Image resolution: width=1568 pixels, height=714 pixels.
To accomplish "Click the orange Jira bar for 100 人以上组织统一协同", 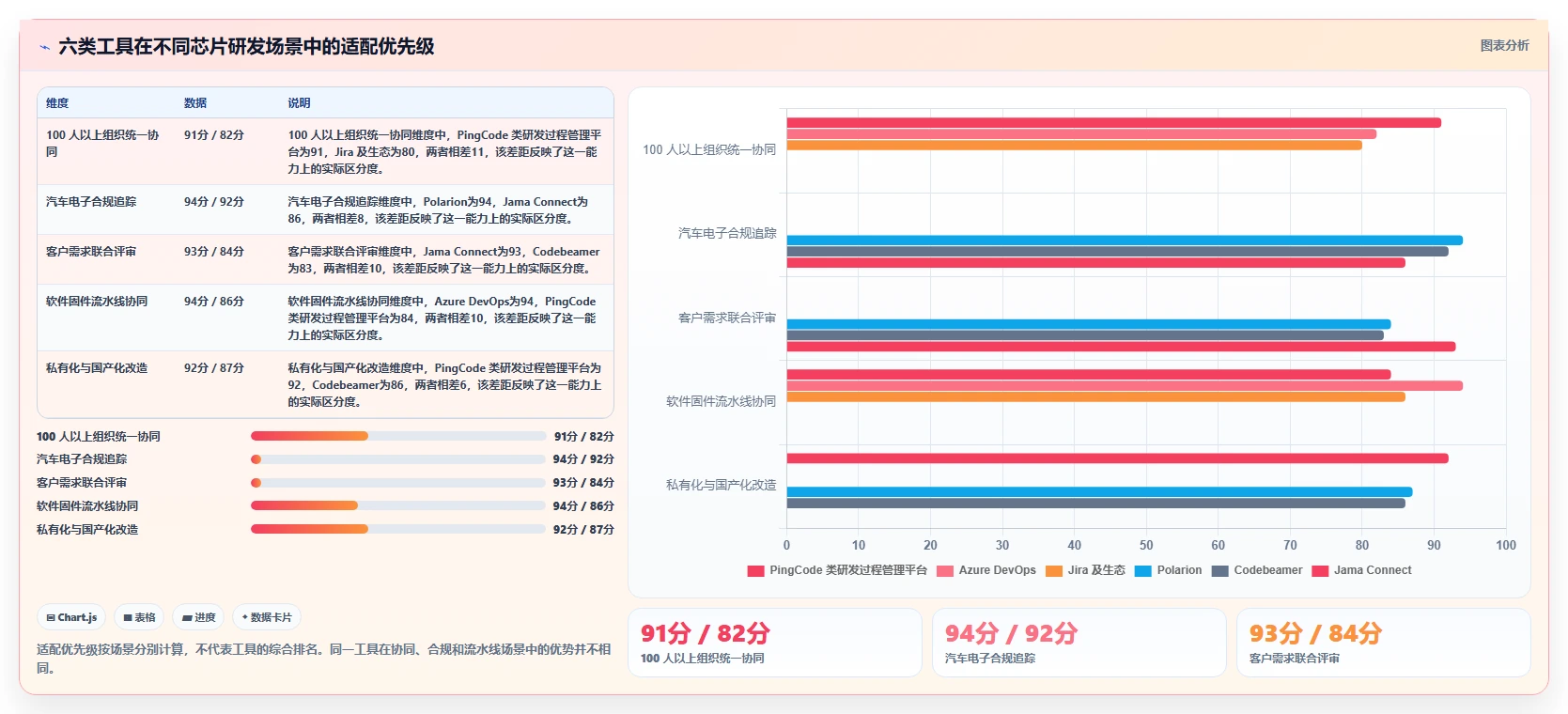I will point(1074,146).
